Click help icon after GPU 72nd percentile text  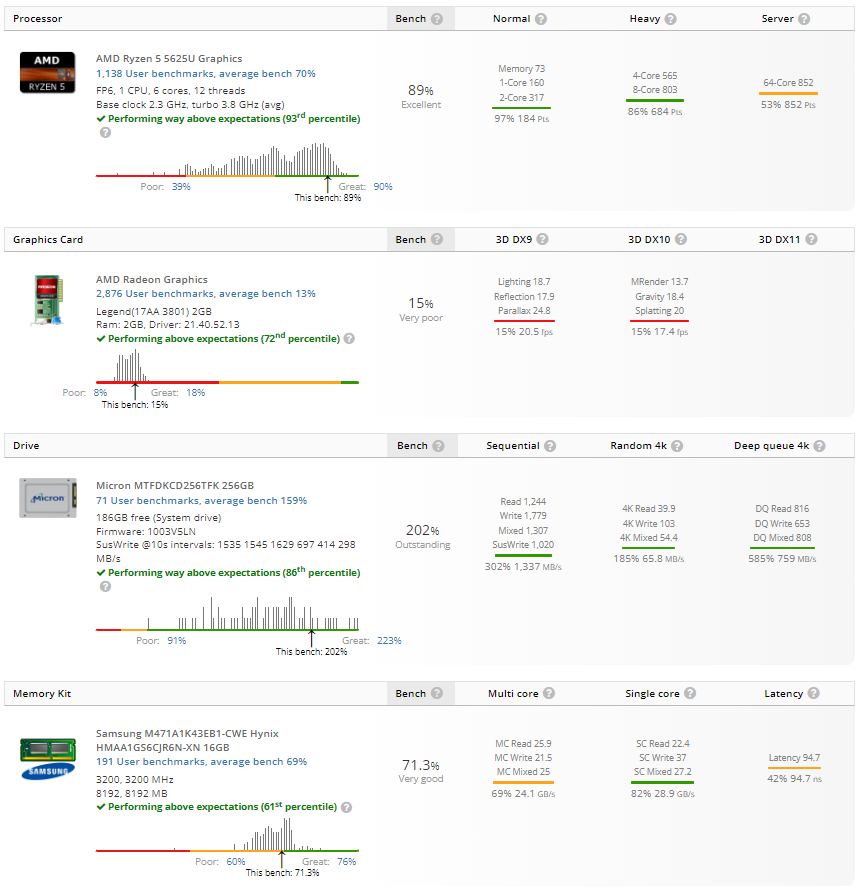[x=349, y=339]
